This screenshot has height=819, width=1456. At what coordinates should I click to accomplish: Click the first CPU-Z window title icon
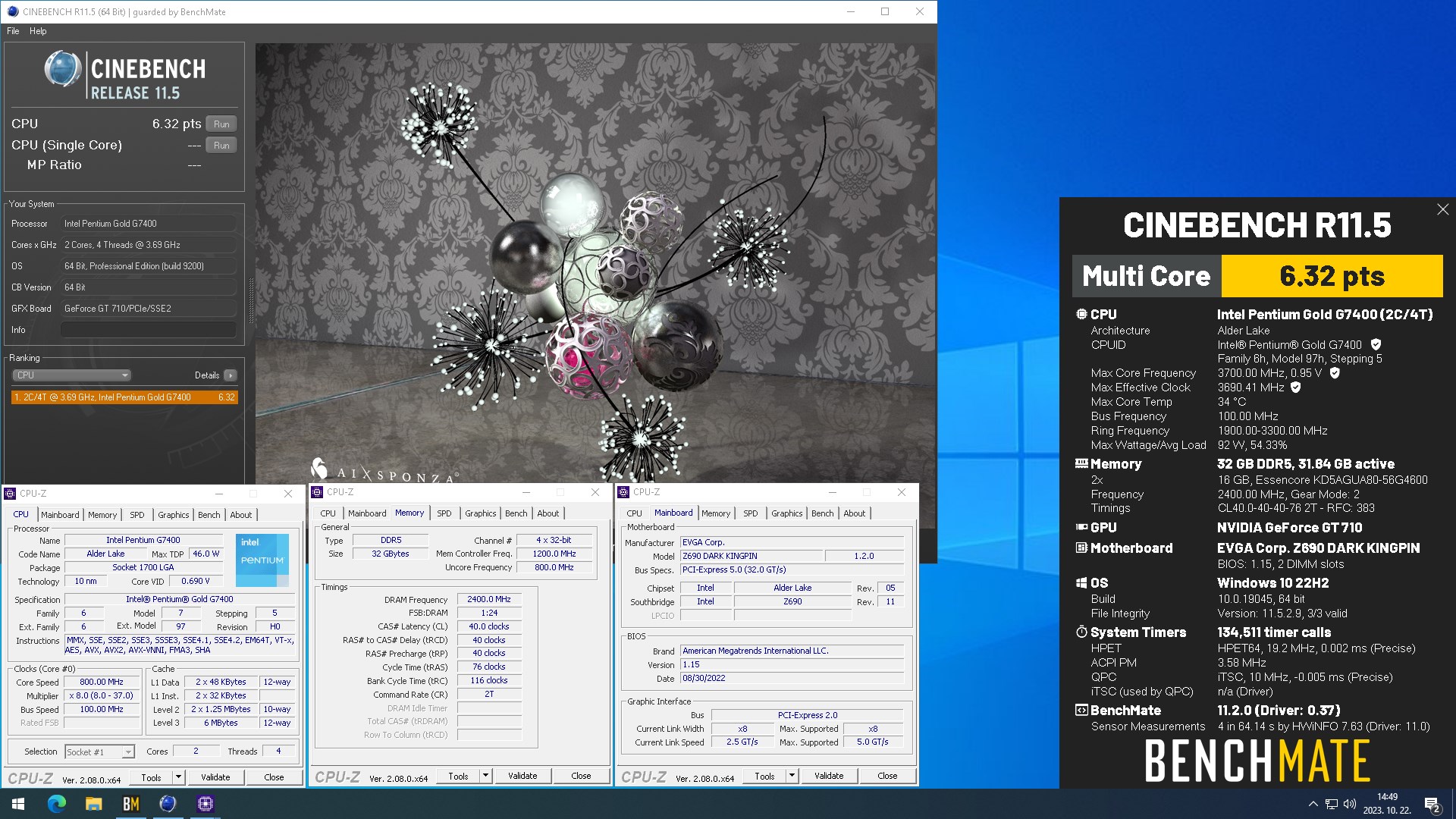(x=11, y=494)
